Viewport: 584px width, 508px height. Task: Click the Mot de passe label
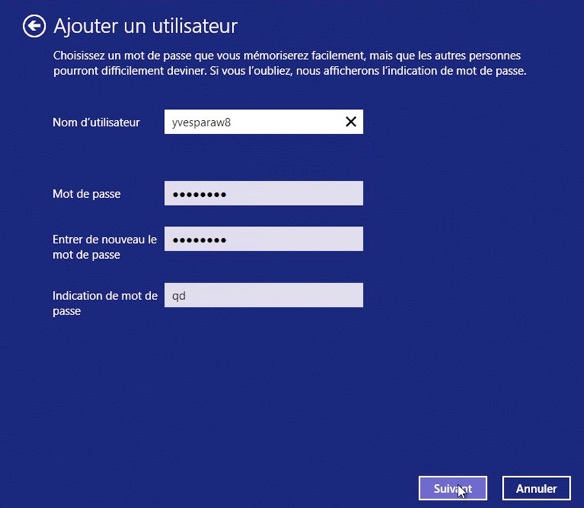pyautogui.click(x=86, y=194)
